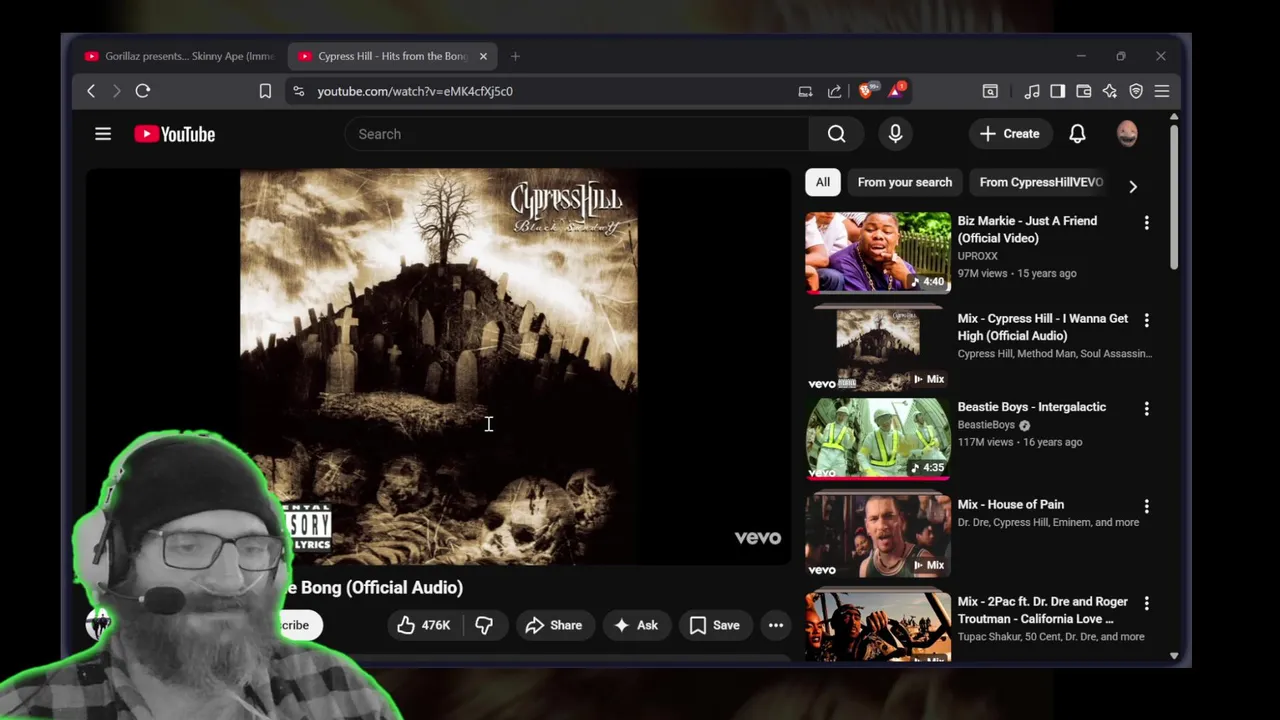Open Biz Markie video thumbnail

(x=878, y=252)
